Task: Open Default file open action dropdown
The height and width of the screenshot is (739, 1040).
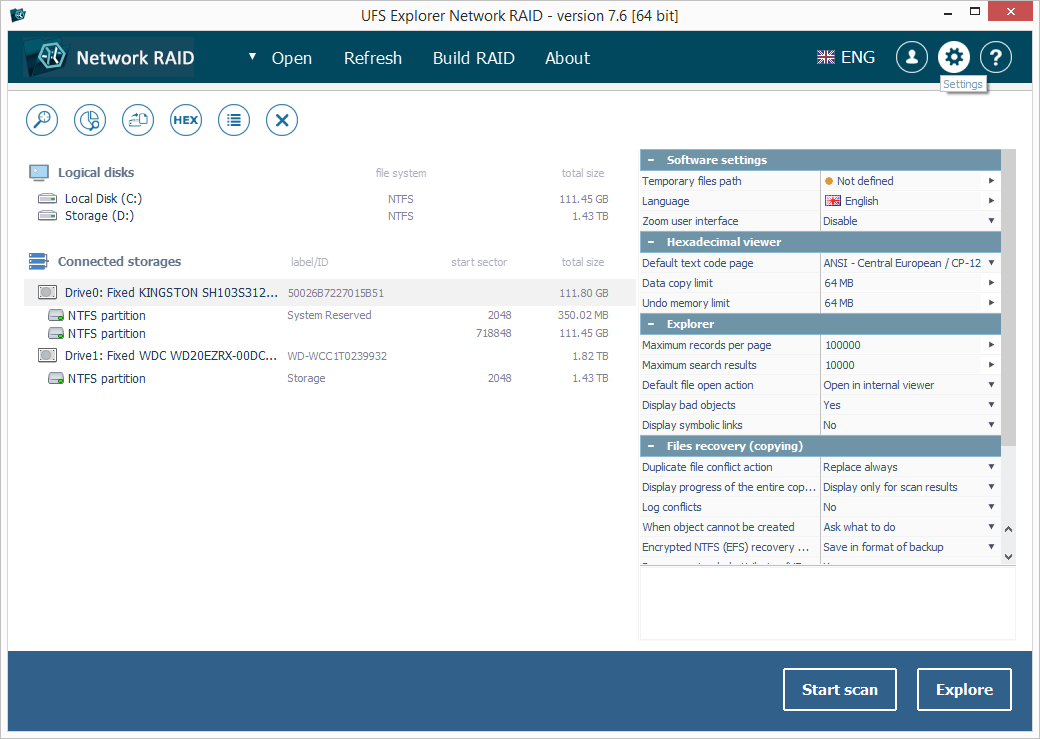Action: coord(991,385)
